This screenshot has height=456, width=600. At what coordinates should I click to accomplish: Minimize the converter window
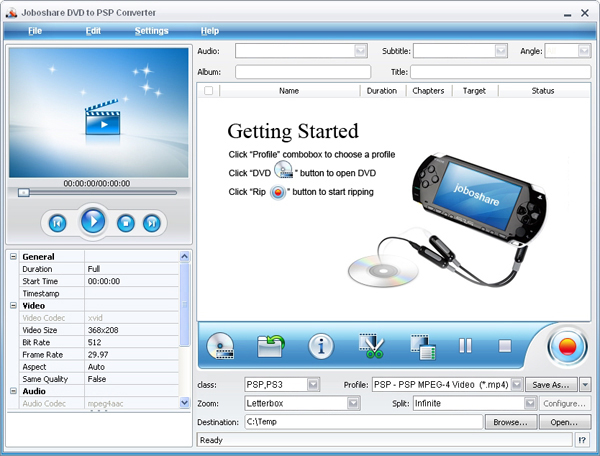click(x=567, y=13)
